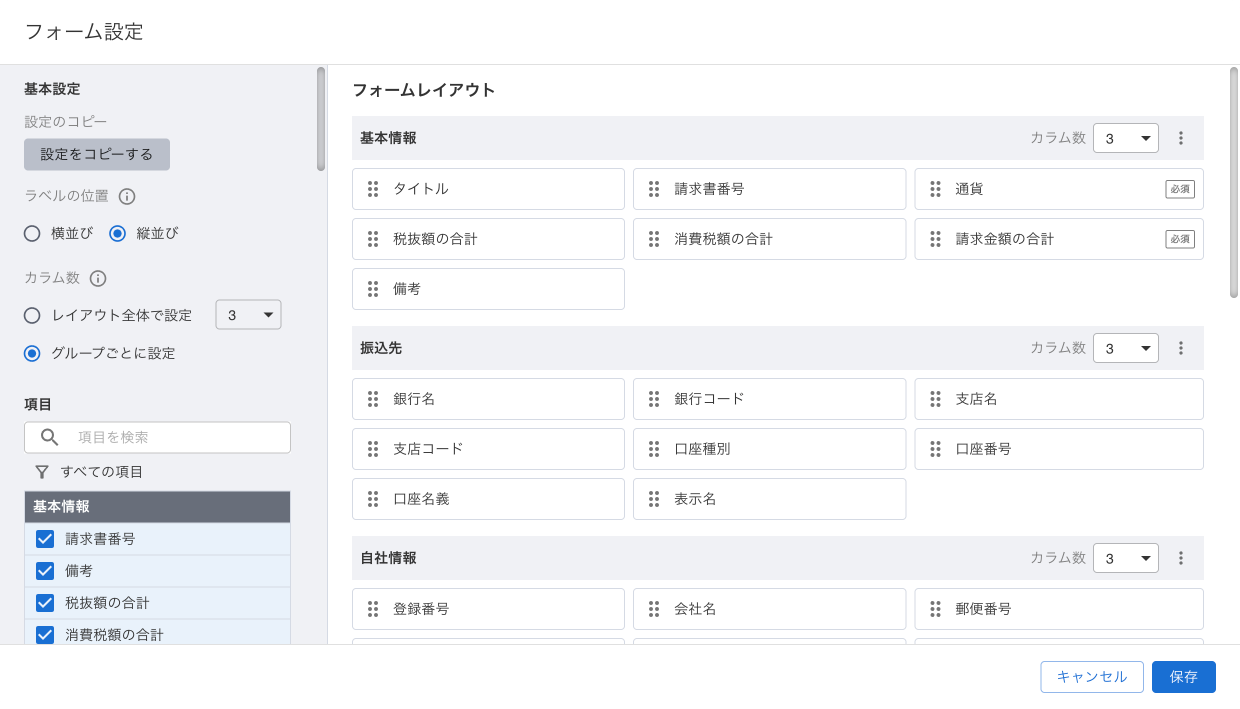Open the three-dot menu for 振込先 group

(1180, 348)
